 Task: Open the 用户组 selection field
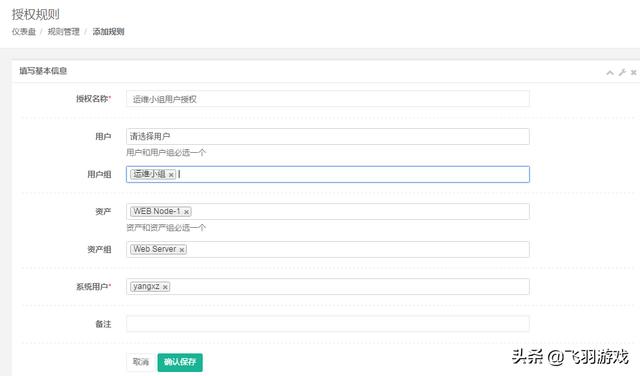(328, 174)
